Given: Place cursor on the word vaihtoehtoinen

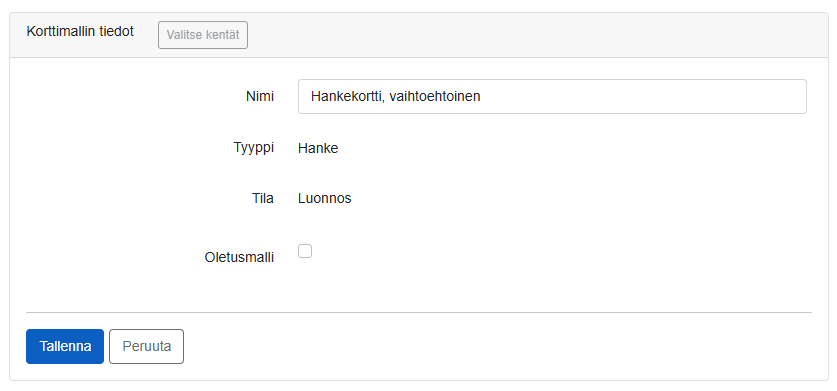Looking at the screenshot, I should click(x=435, y=97).
